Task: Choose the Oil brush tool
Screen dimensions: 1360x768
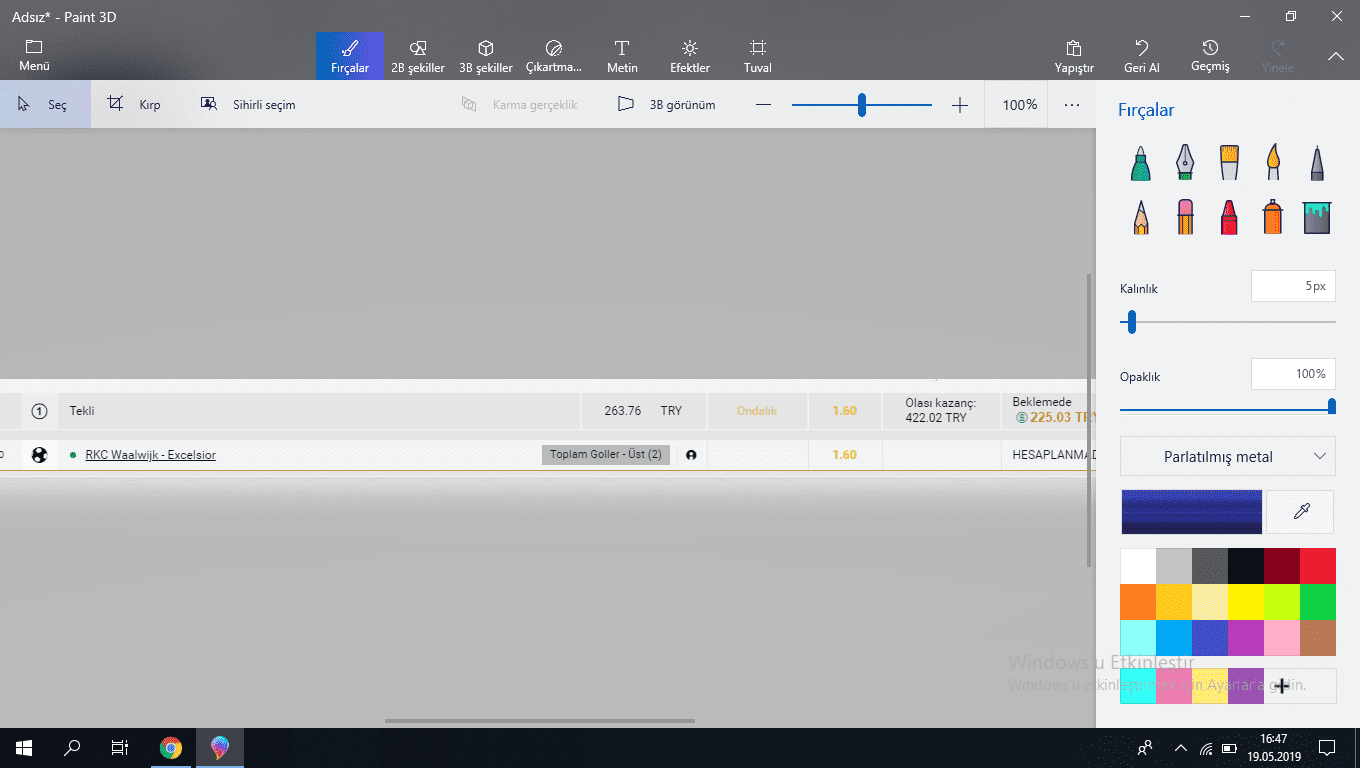Action: pos(1229,162)
